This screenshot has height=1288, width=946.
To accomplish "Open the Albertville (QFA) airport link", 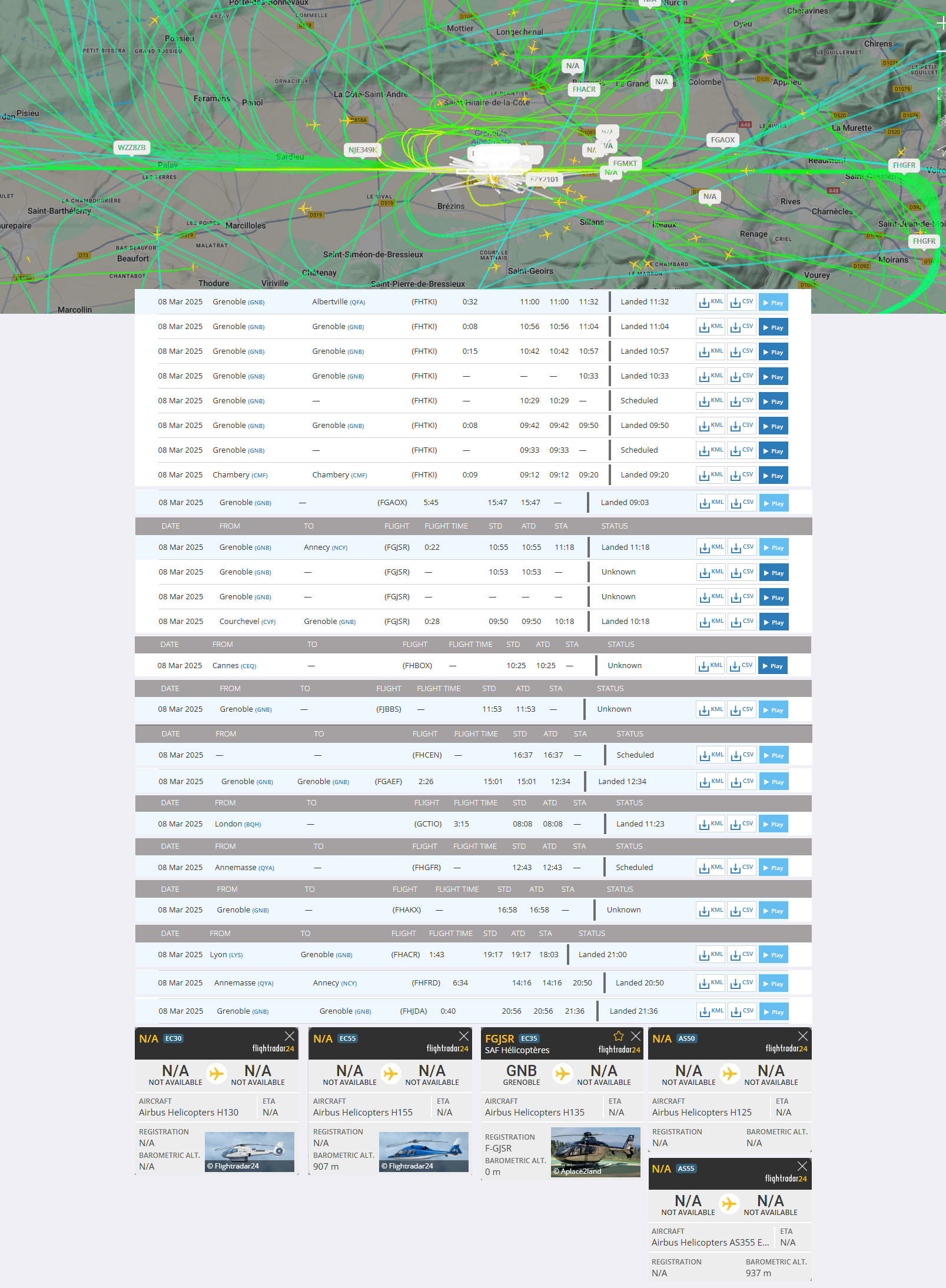I will pyautogui.click(x=338, y=302).
